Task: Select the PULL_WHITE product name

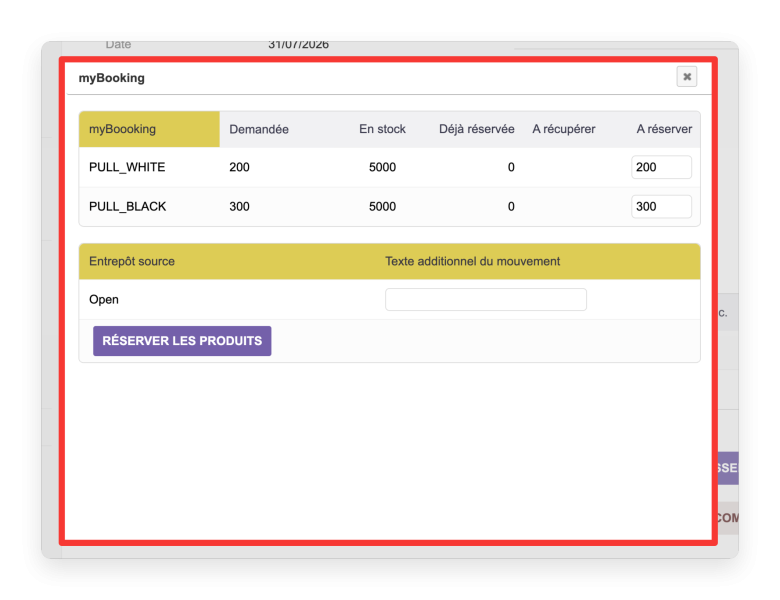Action: click(127, 167)
